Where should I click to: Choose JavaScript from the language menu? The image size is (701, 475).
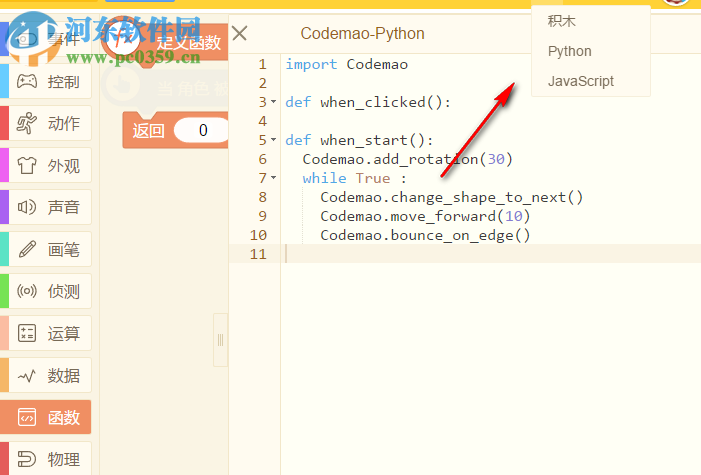(581, 81)
